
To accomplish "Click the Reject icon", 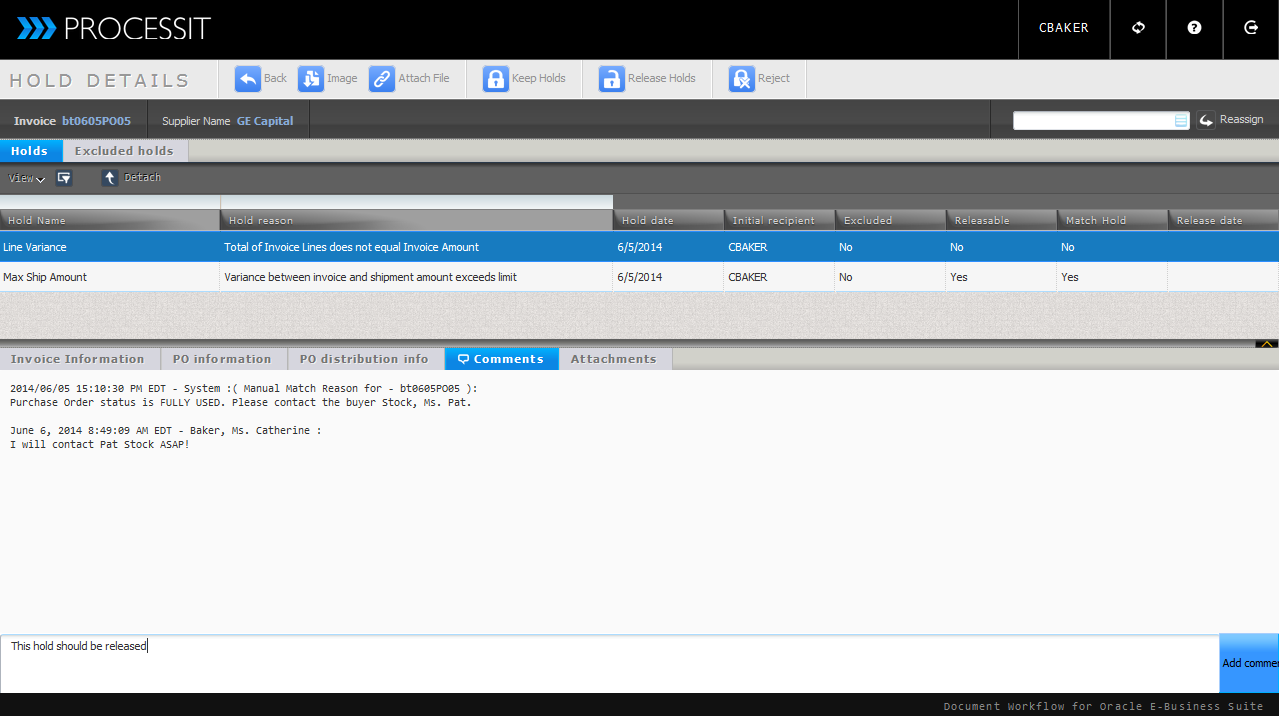I will pyautogui.click(x=742, y=79).
